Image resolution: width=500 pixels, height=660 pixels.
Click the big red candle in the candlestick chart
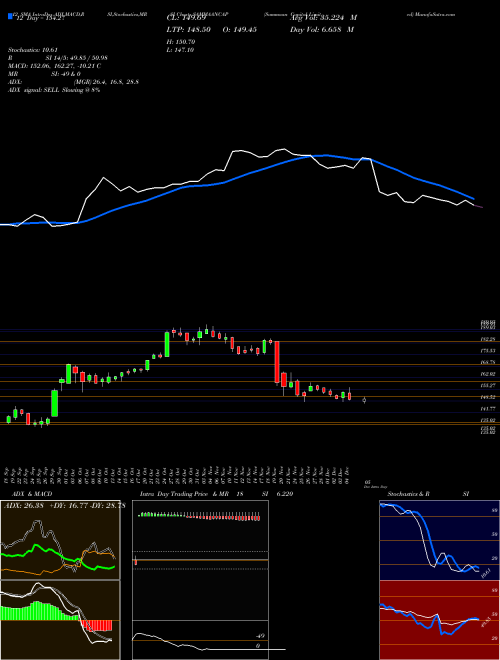coord(277,362)
